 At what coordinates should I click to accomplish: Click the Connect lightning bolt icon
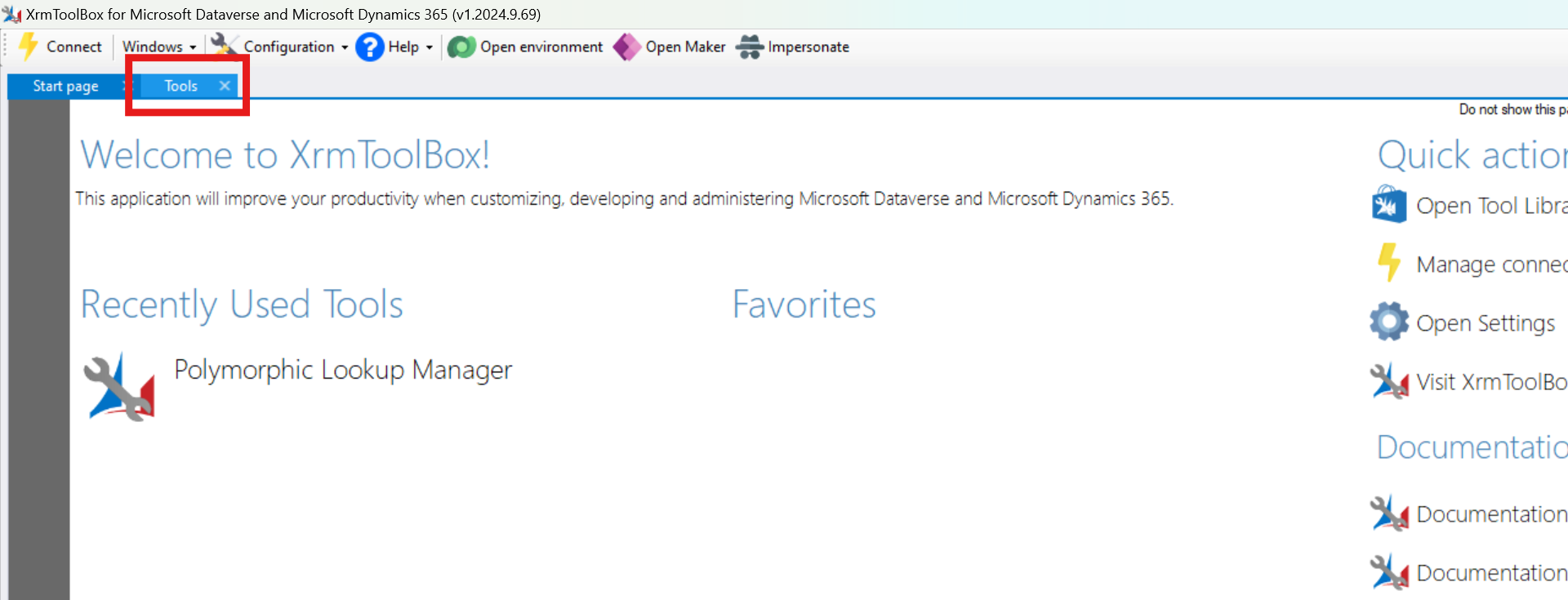[29, 47]
